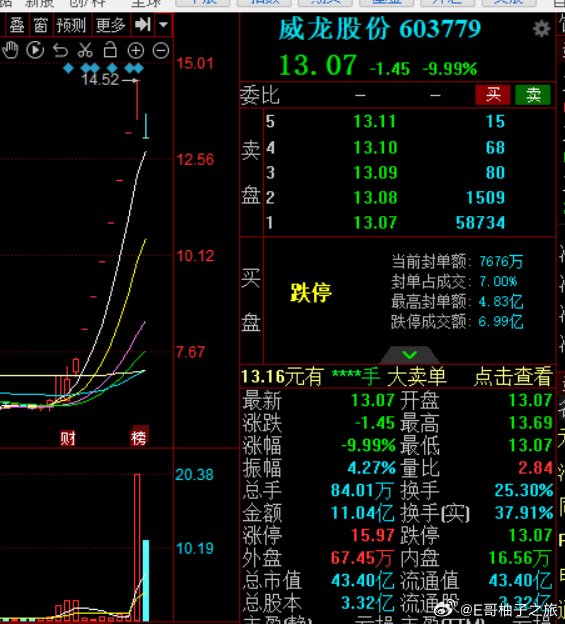Click the 委比 label
This screenshot has height=624, width=565.
click(x=260, y=96)
